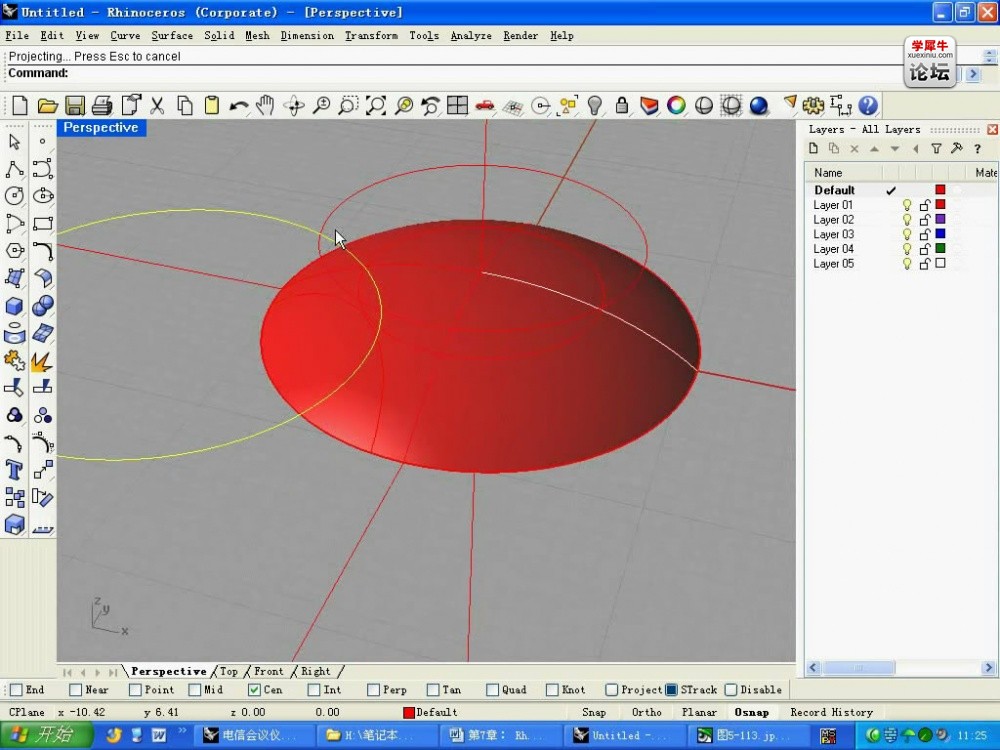1000x750 pixels.
Task: Click the new layer icon in Layers panel
Action: tap(813, 149)
